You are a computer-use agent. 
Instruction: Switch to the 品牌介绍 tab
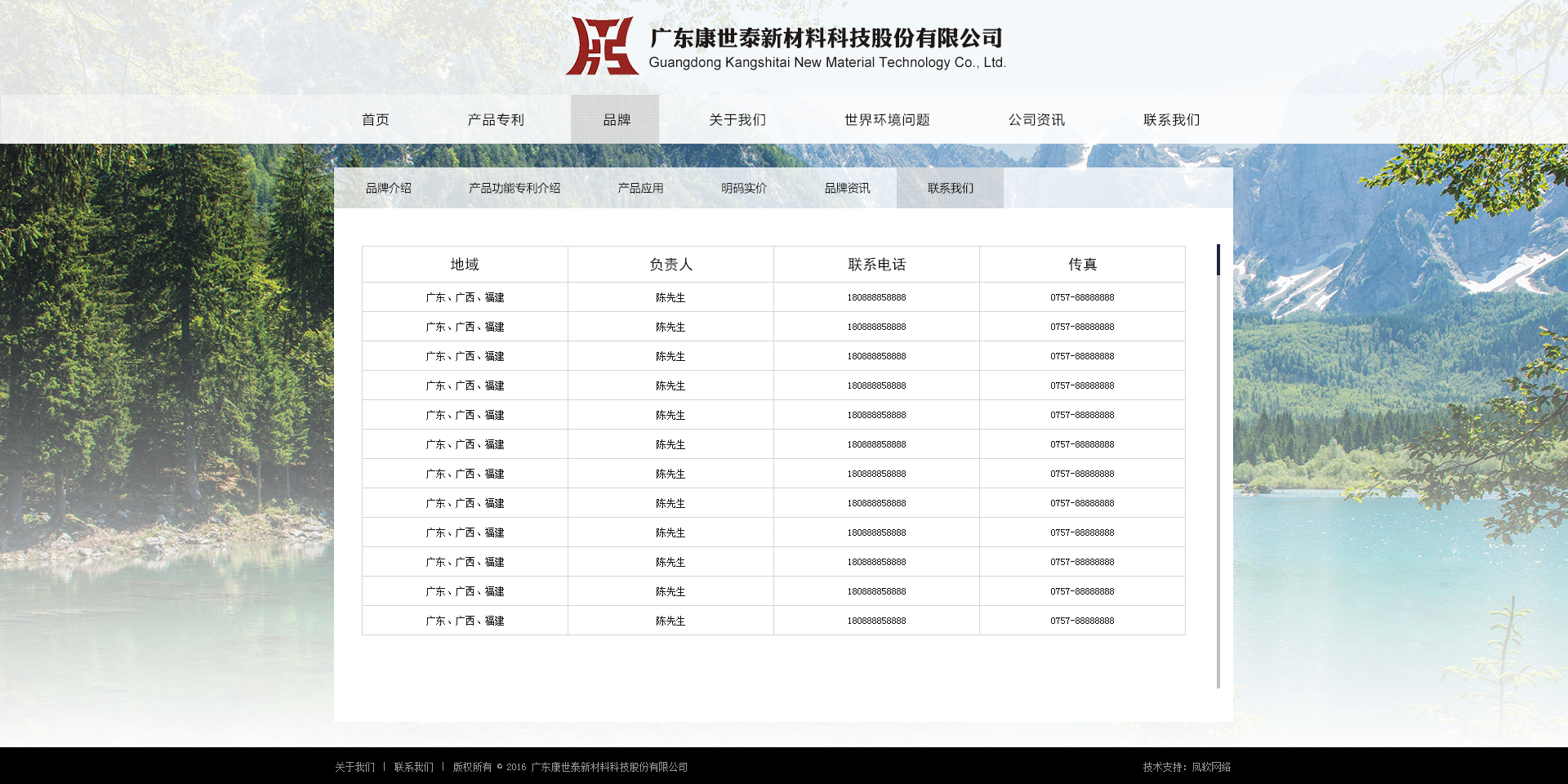(x=389, y=189)
